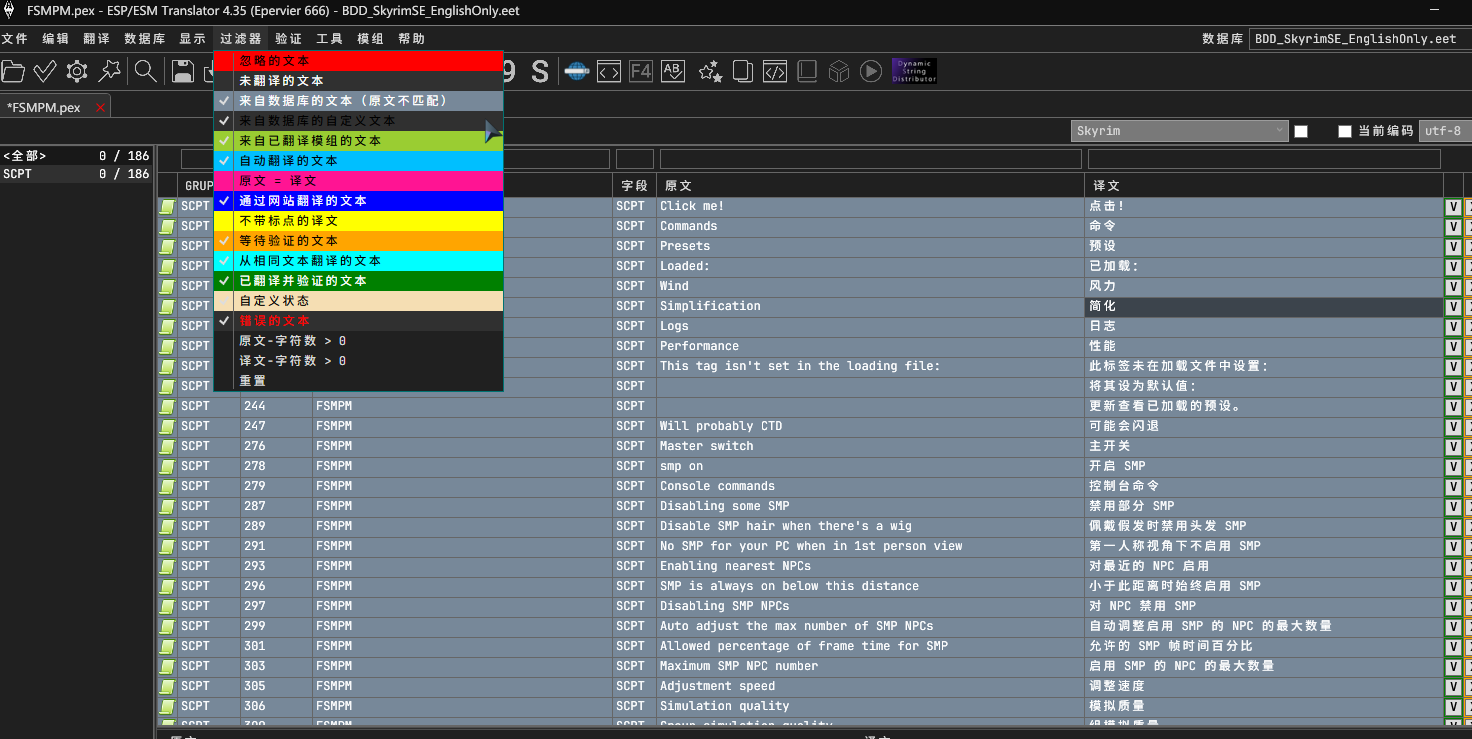Toggle 错误的文本 filter
The image size is (1472, 739).
(358, 321)
